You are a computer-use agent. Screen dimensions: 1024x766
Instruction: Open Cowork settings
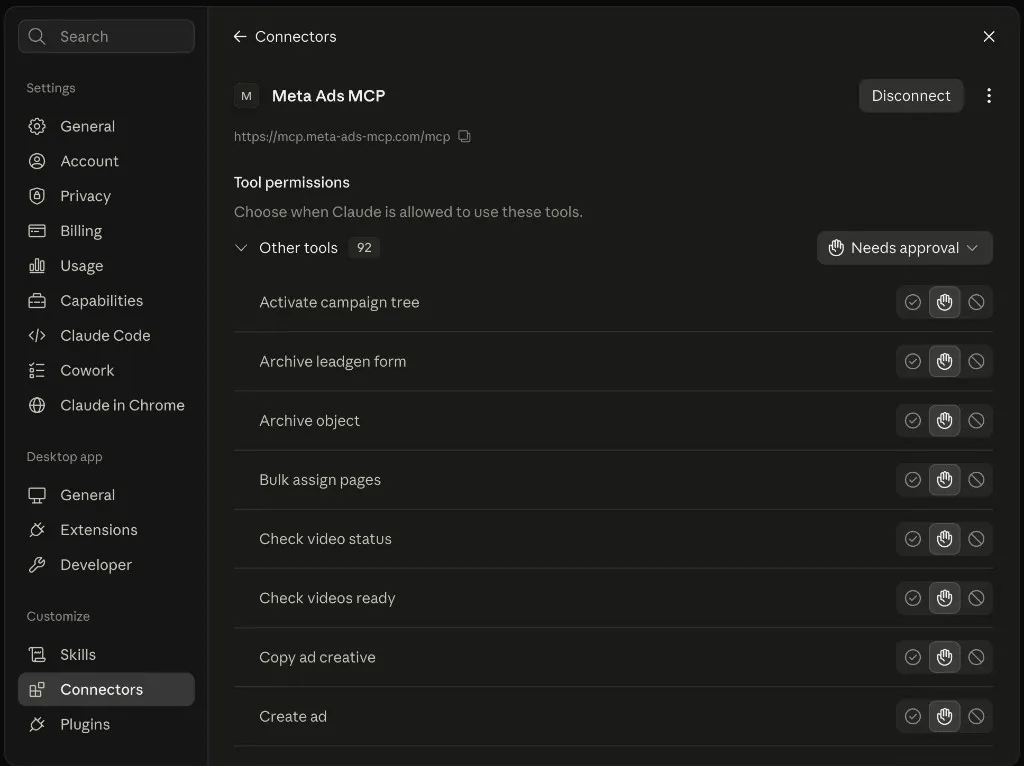tap(106, 370)
